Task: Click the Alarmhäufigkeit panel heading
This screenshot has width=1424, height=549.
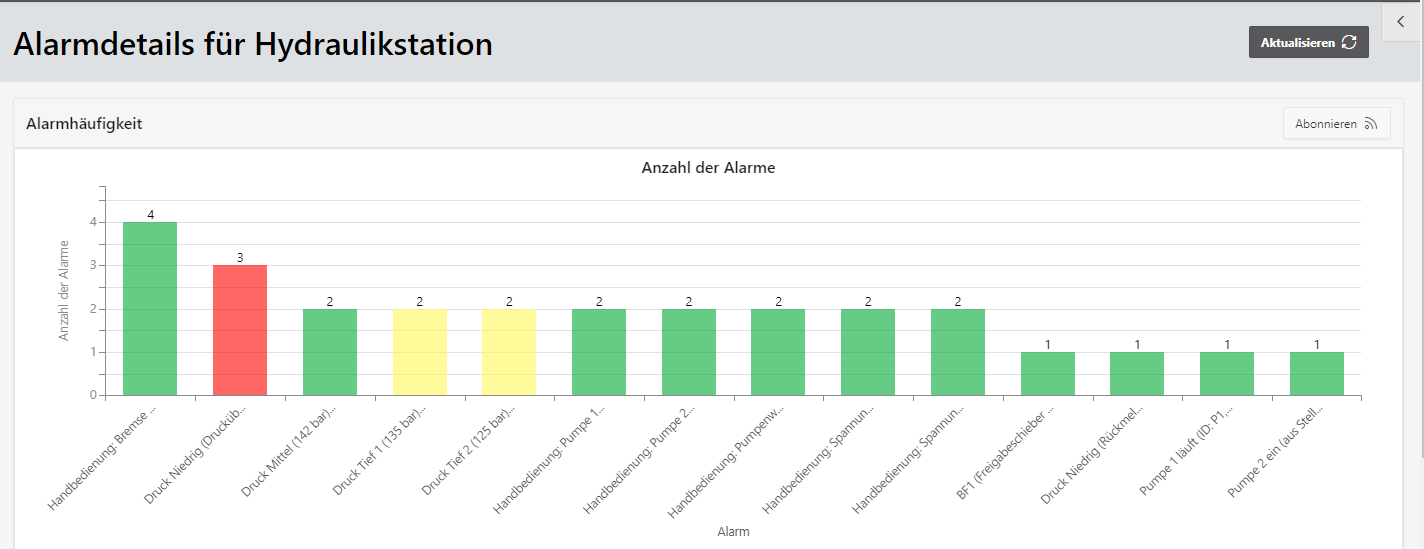Action: pyautogui.click(x=84, y=124)
